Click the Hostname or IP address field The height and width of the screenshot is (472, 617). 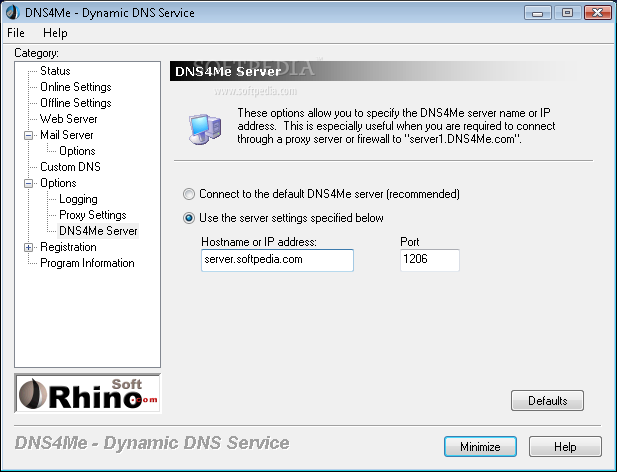pyautogui.click(x=277, y=260)
